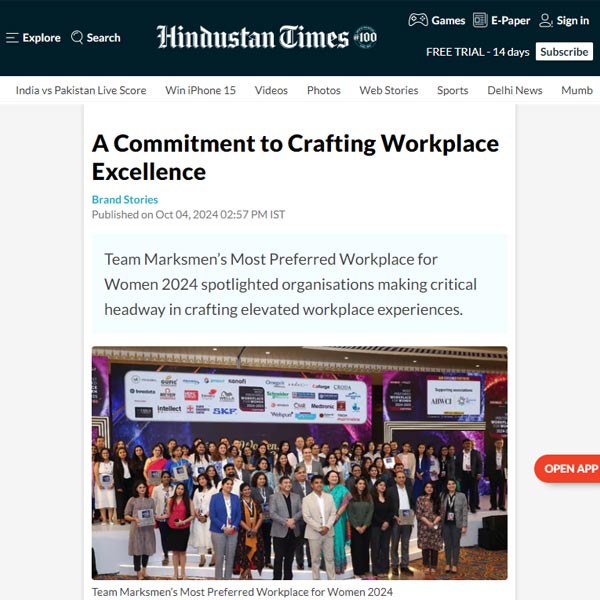The height and width of the screenshot is (600, 600).
Task: Open the E-Paper newspaper icon
Action: (480, 20)
